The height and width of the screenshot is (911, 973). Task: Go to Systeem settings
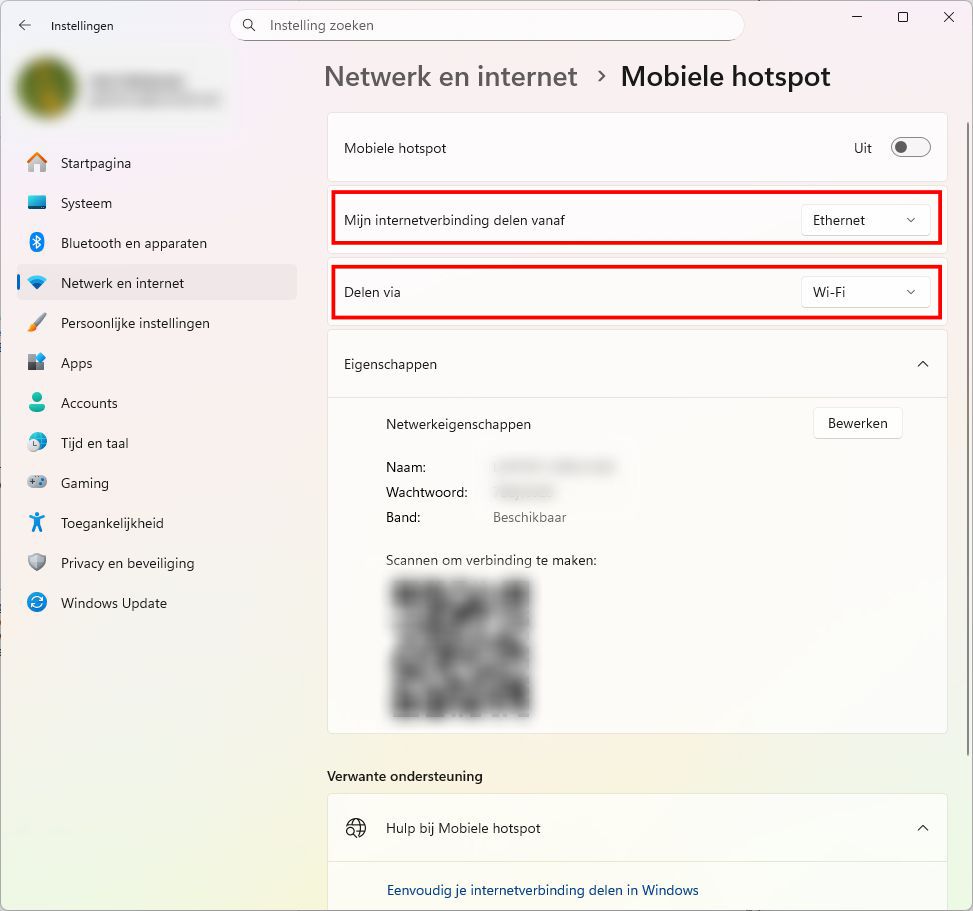[86, 203]
